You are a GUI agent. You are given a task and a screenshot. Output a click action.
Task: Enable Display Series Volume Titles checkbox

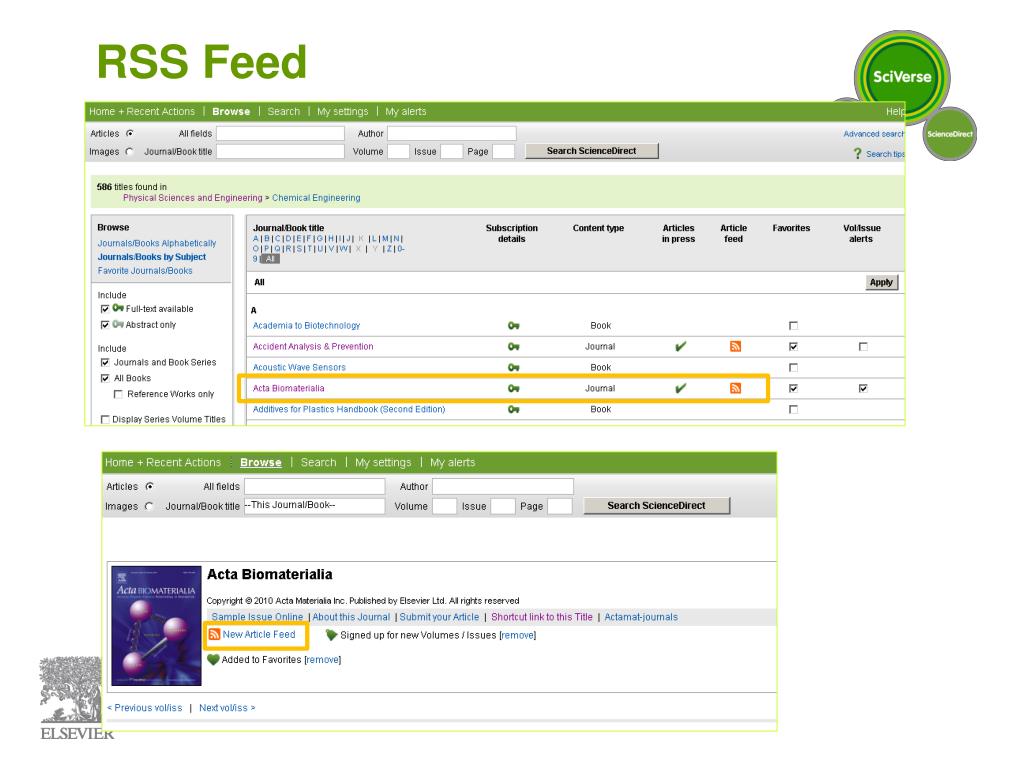(104, 419)
